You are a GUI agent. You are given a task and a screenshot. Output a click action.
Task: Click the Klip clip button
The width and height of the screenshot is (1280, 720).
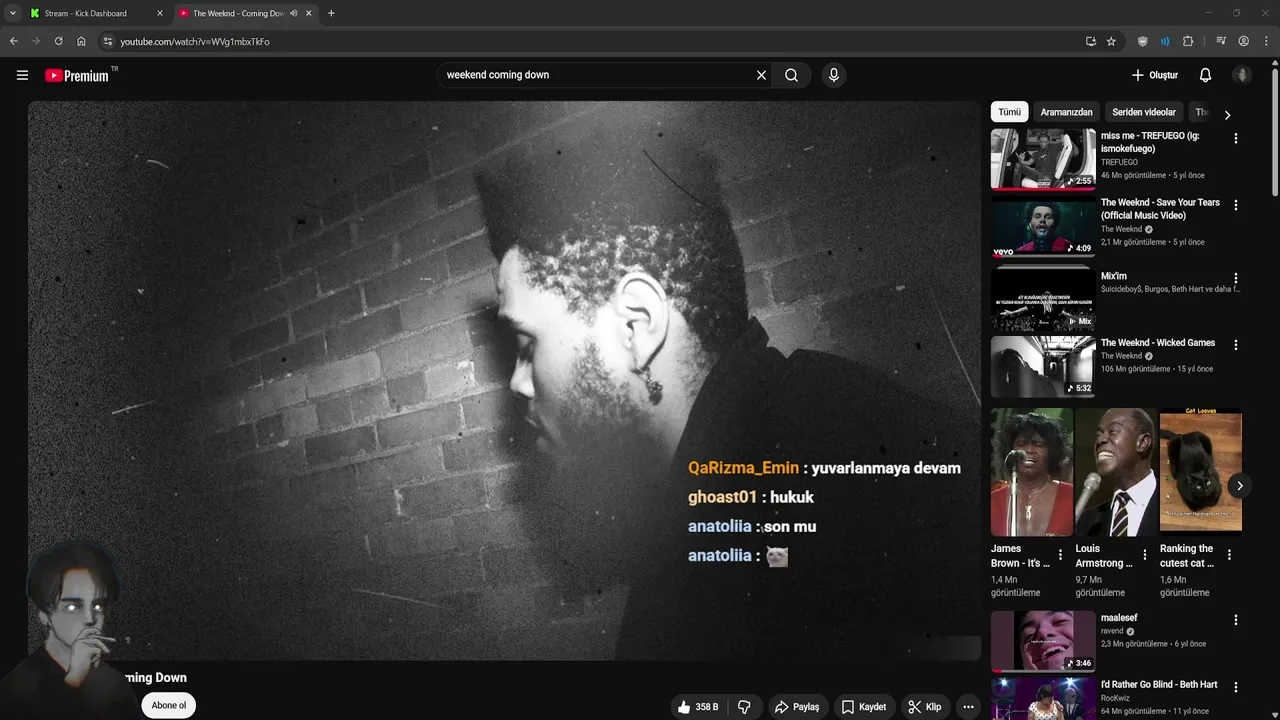925,707
